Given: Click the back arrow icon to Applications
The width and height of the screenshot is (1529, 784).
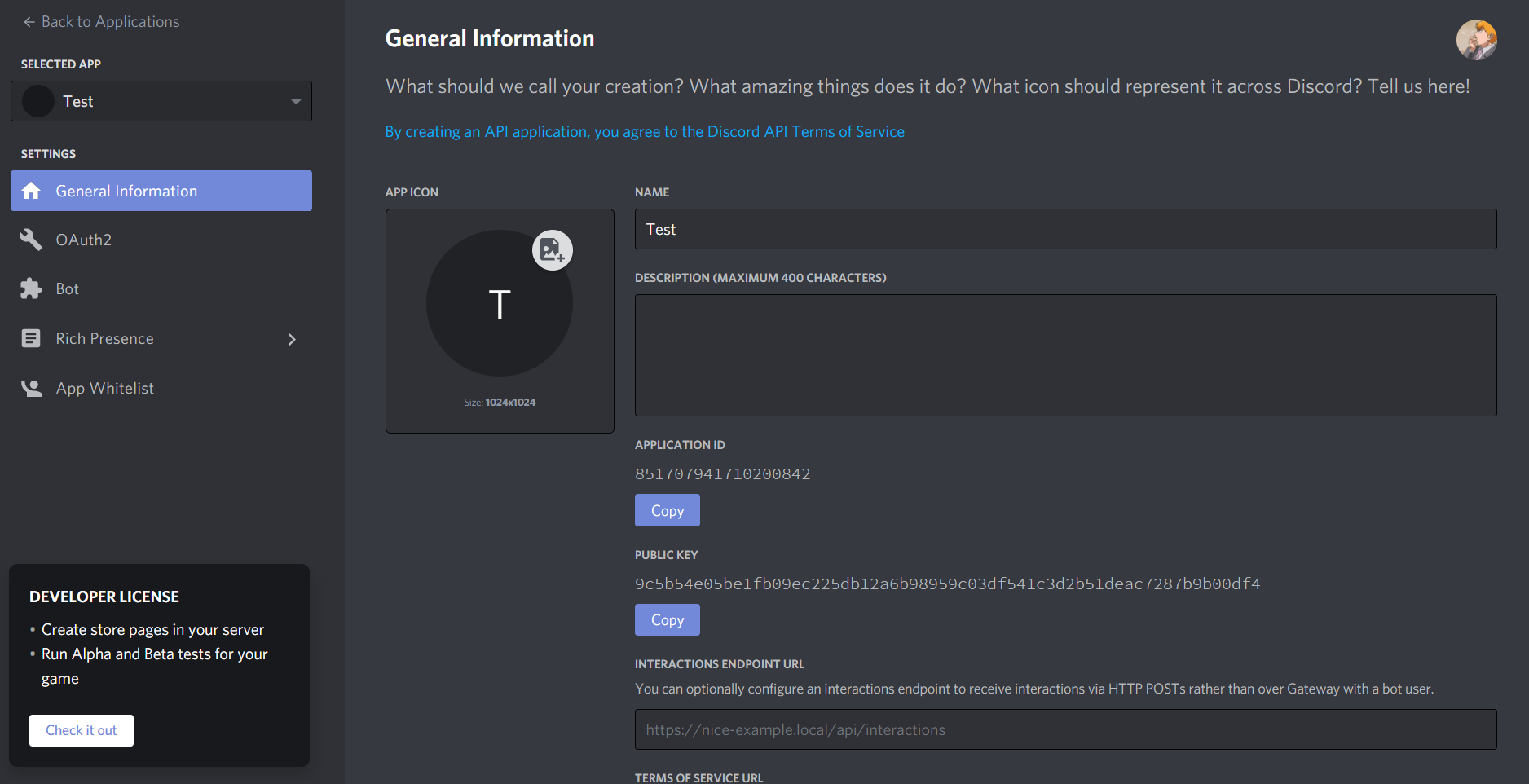Looking at the screenshot, I should [29, 22].
